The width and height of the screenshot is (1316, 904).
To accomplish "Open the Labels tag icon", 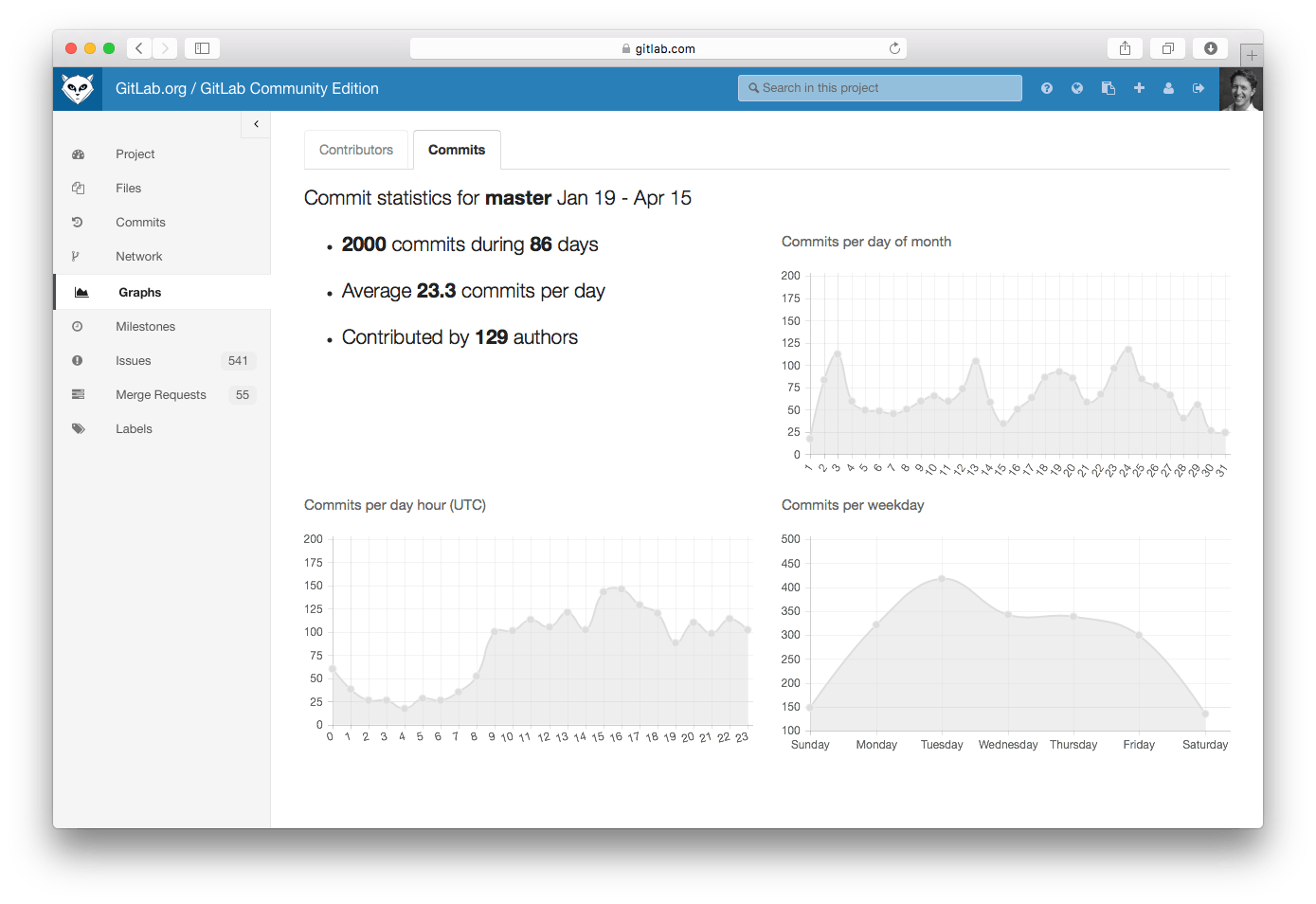I will coord(79,428).
